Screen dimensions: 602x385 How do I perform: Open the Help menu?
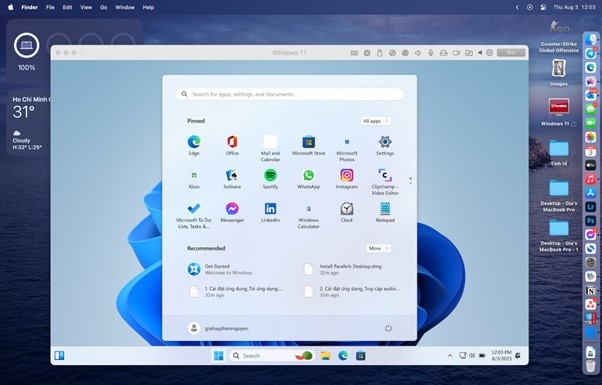[148, 7]
